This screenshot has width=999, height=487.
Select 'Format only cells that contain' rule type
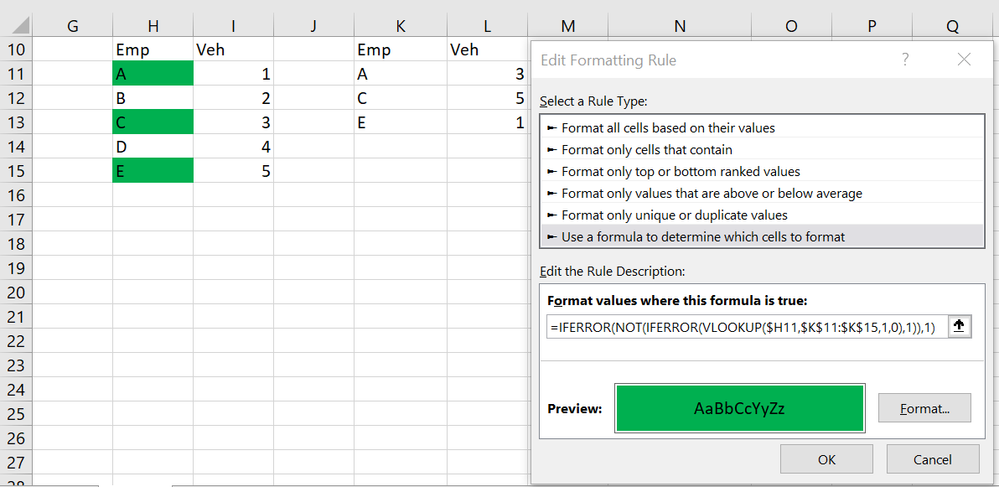pyautogui.click(x=654, y=150)
